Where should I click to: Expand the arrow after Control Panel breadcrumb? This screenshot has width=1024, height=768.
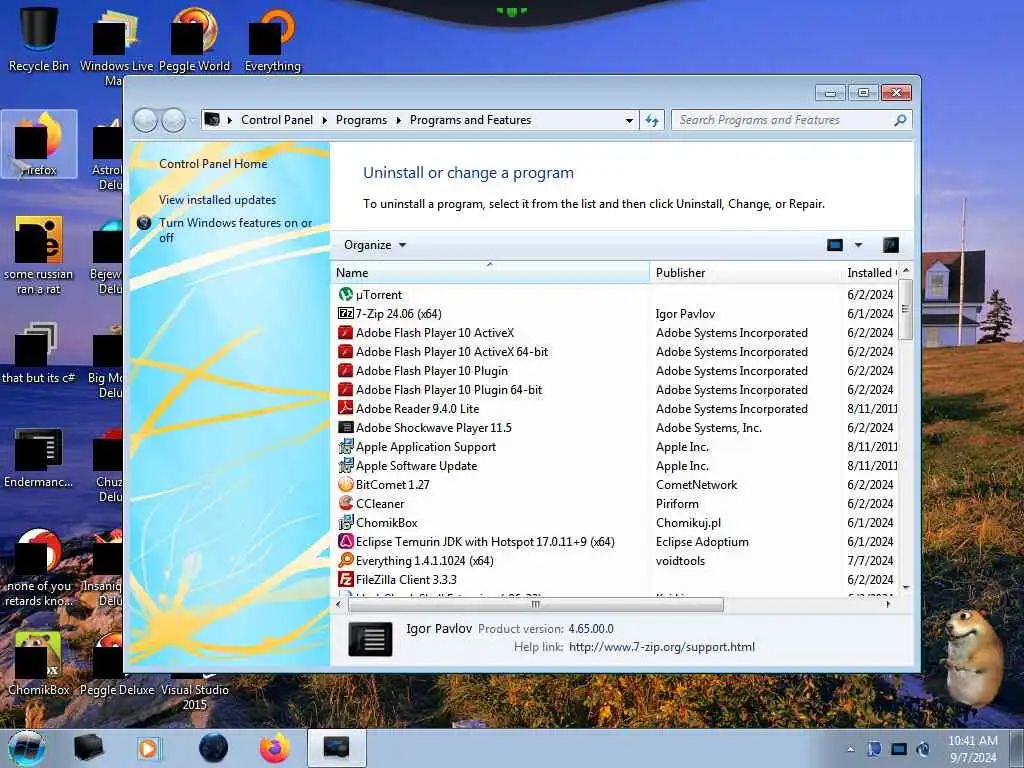[325, 120]
